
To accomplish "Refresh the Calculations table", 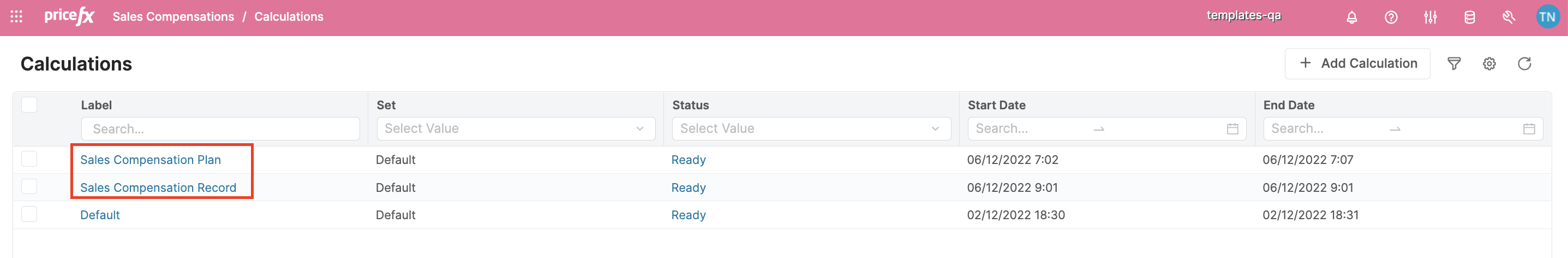I will tap(1524, 63).
